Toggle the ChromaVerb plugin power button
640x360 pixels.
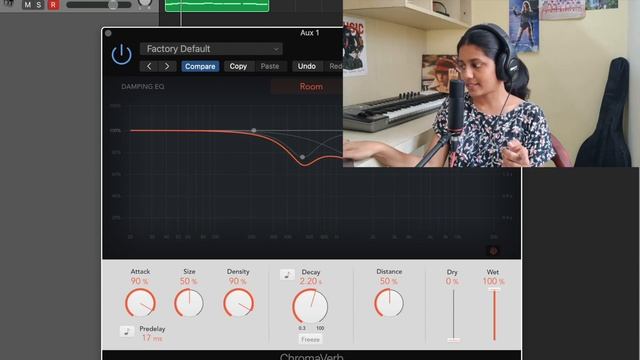pos(122,55)
